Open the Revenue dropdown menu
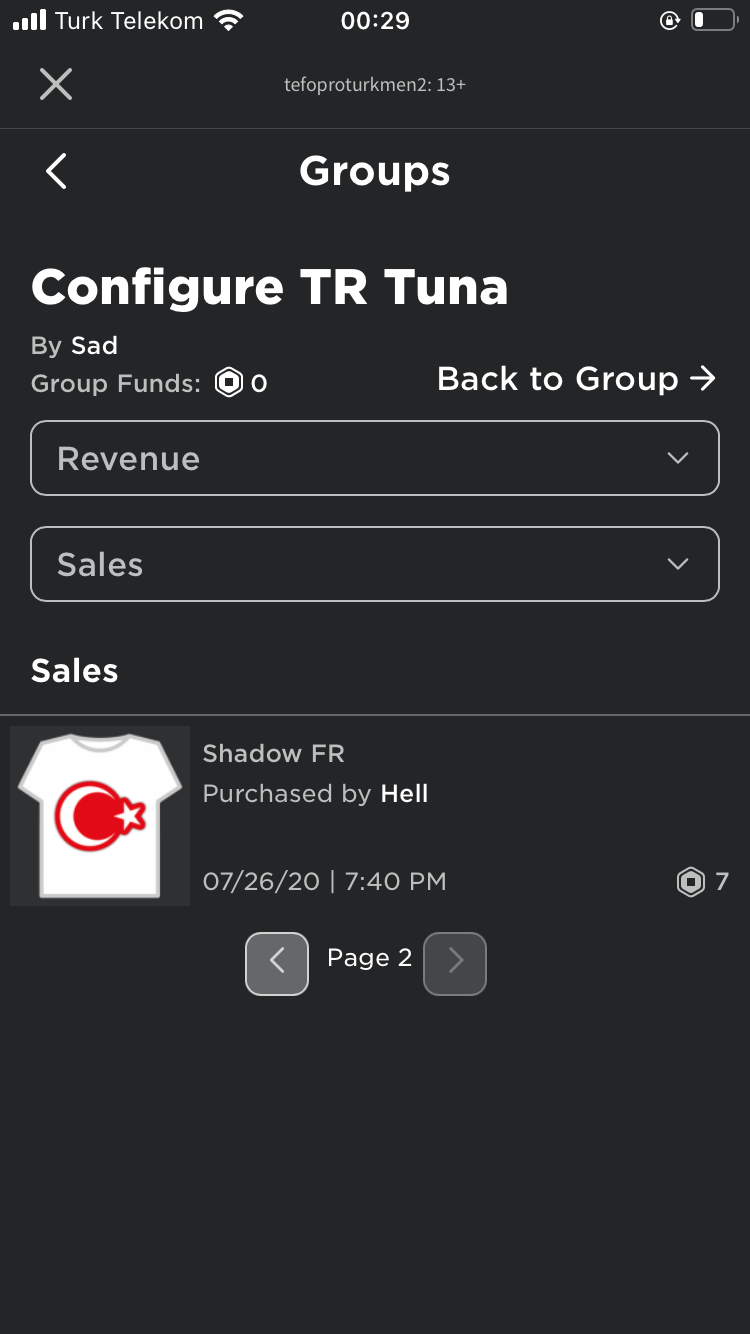 [375, 458]
